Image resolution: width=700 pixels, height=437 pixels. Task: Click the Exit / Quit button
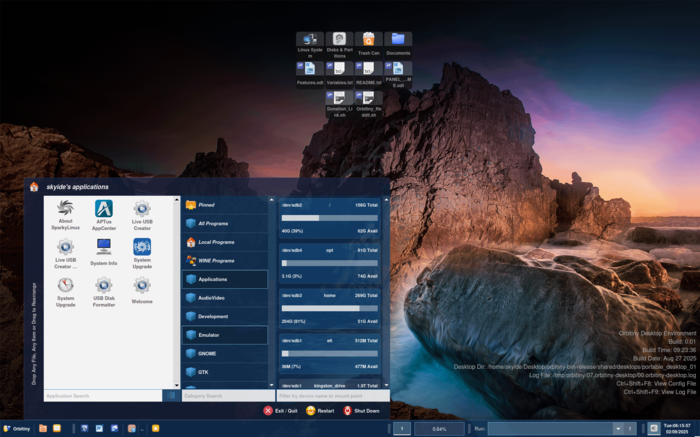[x=281, y=411]
